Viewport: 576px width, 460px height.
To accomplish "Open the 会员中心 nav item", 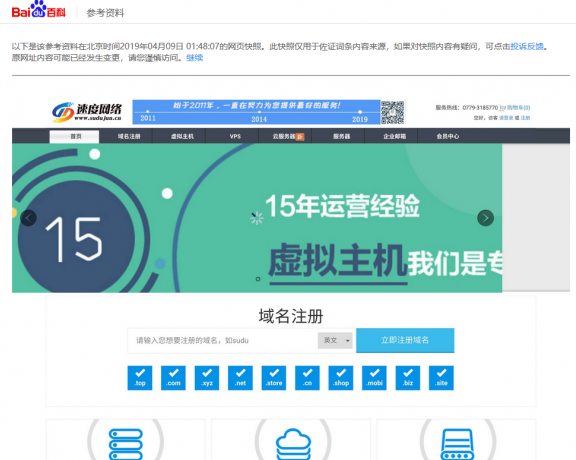I will [x=448, y=136].
